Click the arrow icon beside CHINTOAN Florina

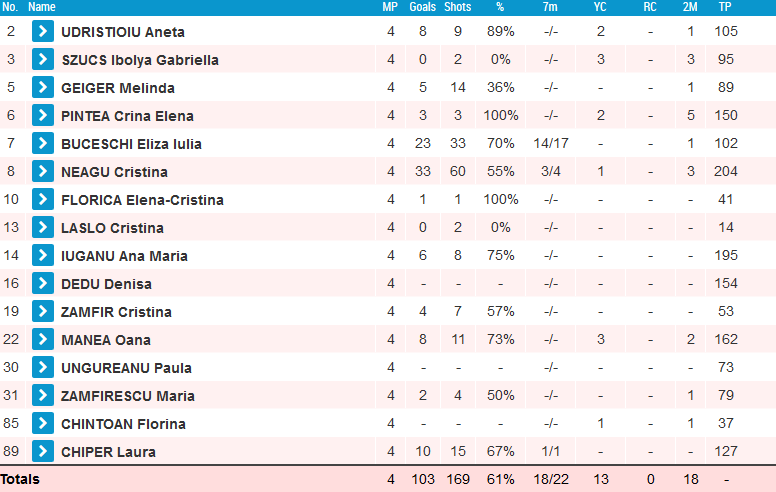point(43,423)
